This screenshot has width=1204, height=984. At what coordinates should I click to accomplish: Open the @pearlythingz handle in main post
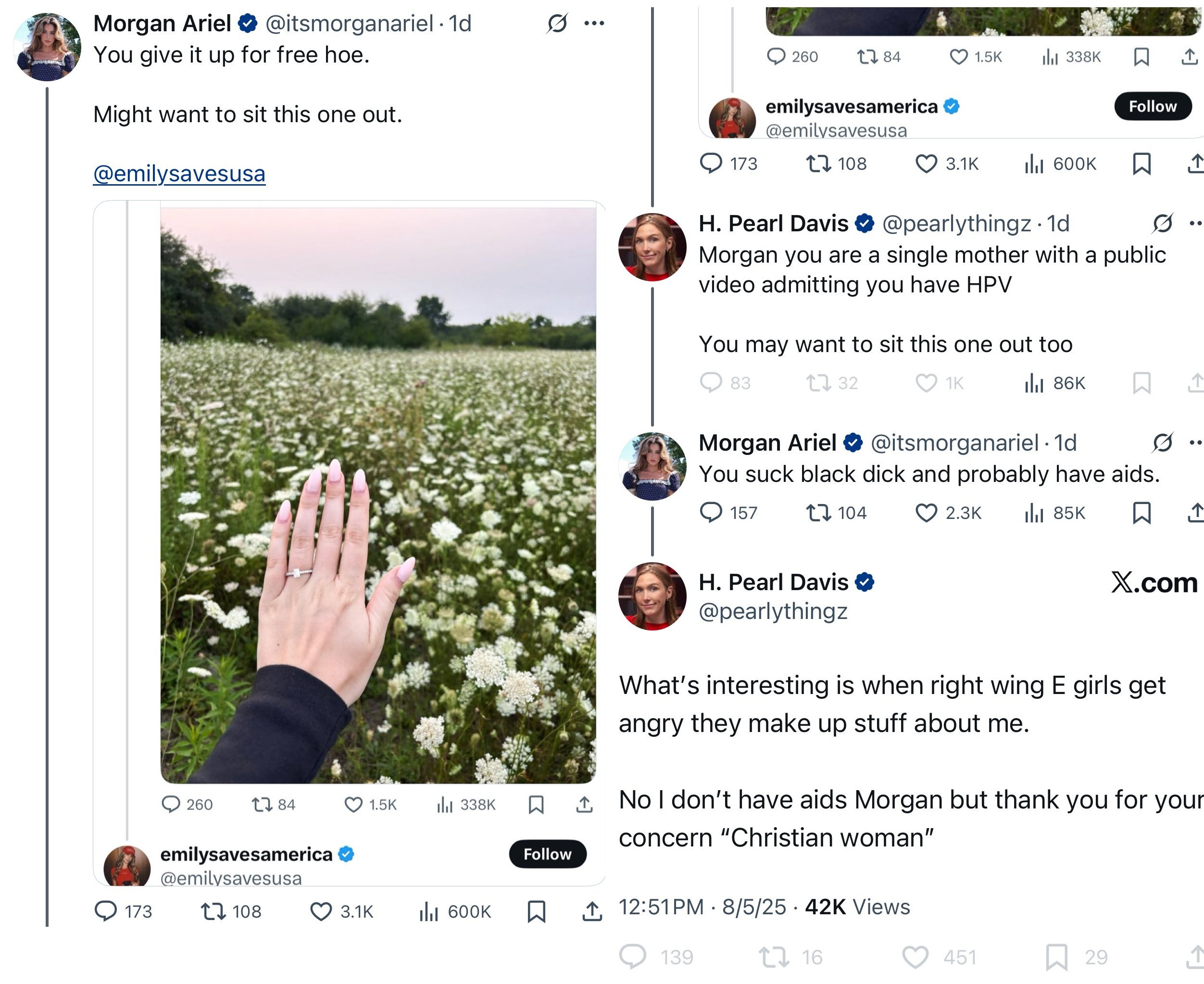pyautogui.click(x=773, y=611)
